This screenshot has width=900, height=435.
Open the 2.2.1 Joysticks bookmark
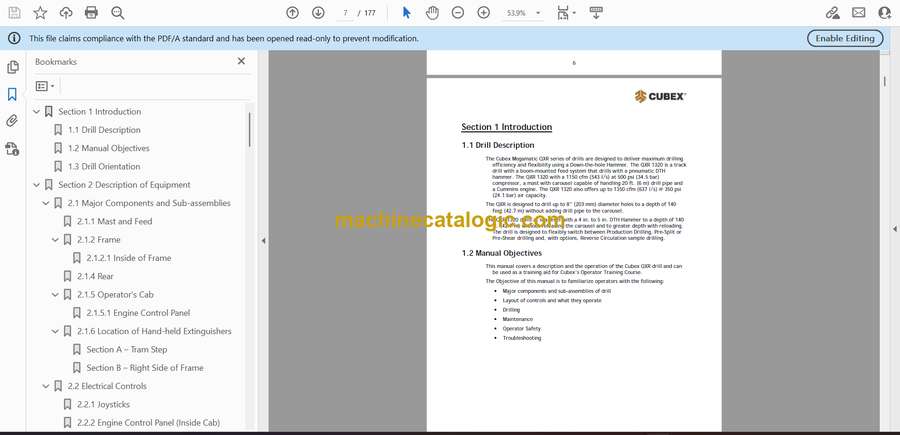[x=103, y=405]
